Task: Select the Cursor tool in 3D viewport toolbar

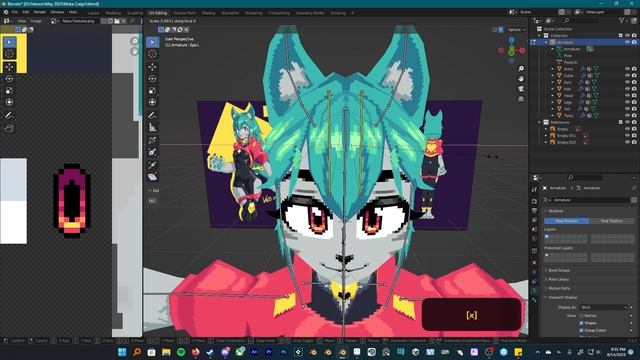Action: pos(152,54)
